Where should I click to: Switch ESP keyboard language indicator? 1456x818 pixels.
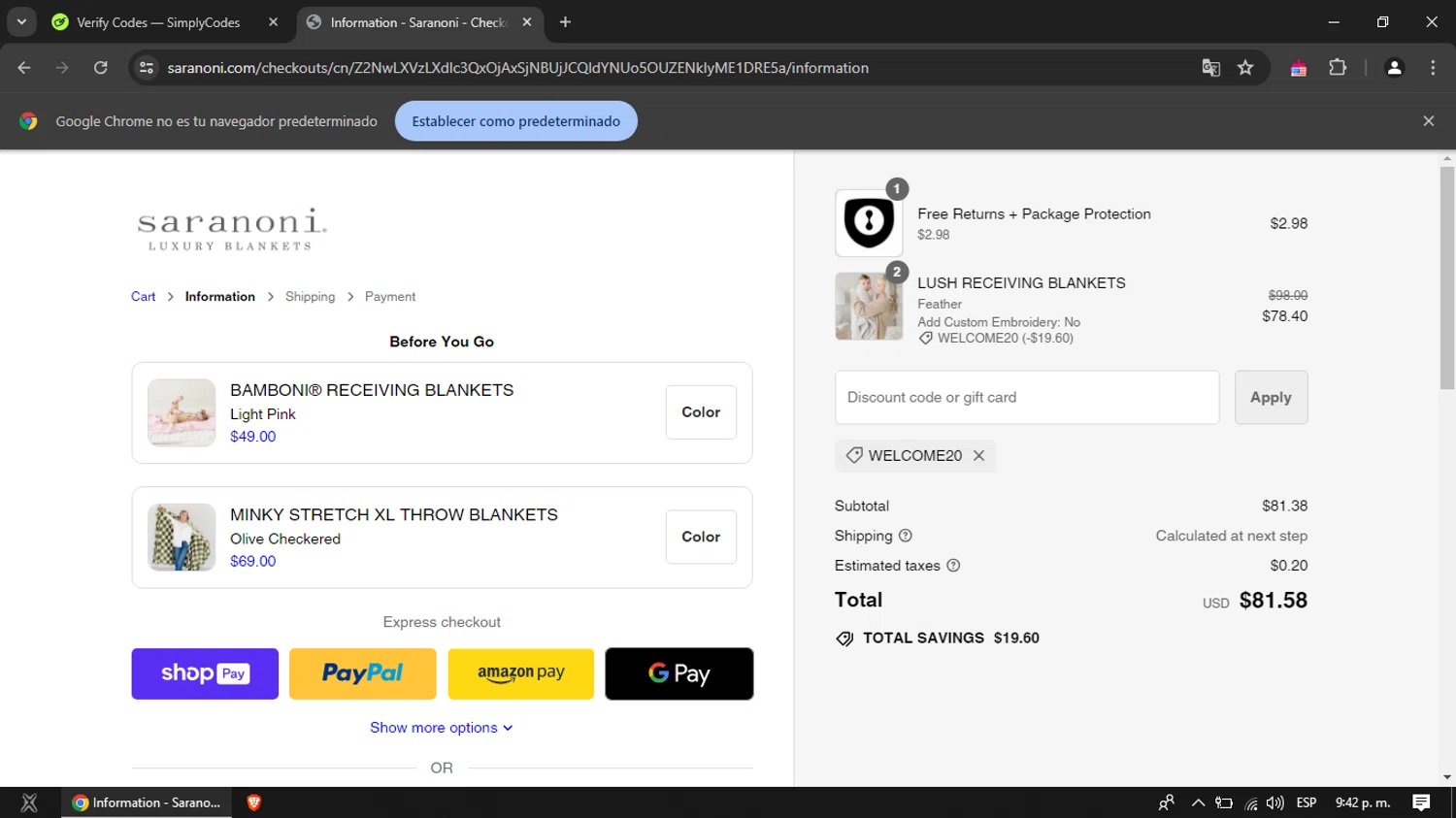click(x=1307, y=802)
